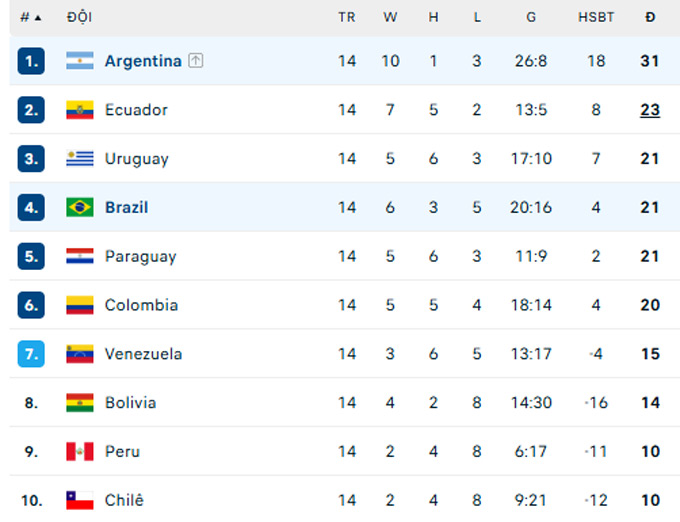The height and width of the screenshot is (522, 680).
Task: Open the Bolivia team link
Action: (x=131, y=403)
